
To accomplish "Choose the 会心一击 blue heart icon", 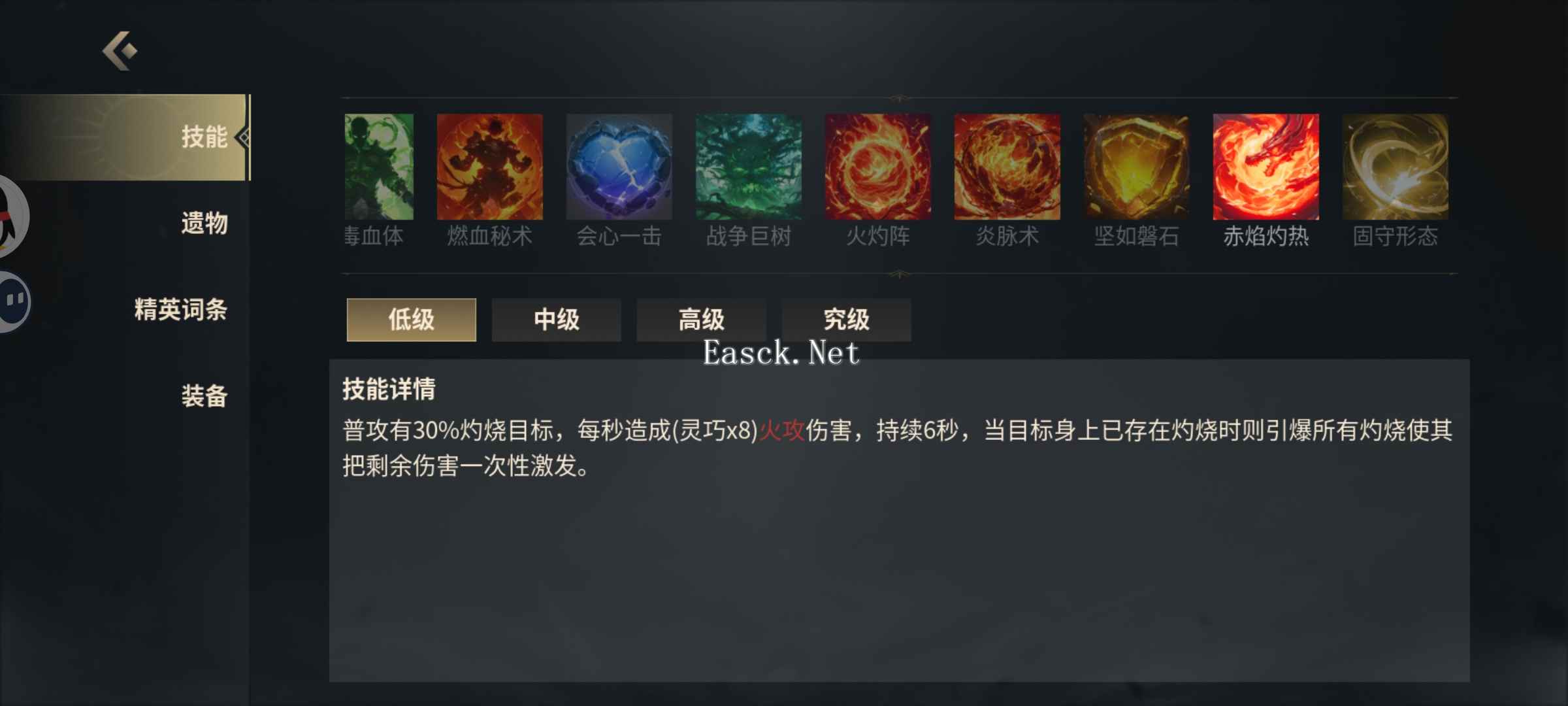I will click(x=619, y=167).
